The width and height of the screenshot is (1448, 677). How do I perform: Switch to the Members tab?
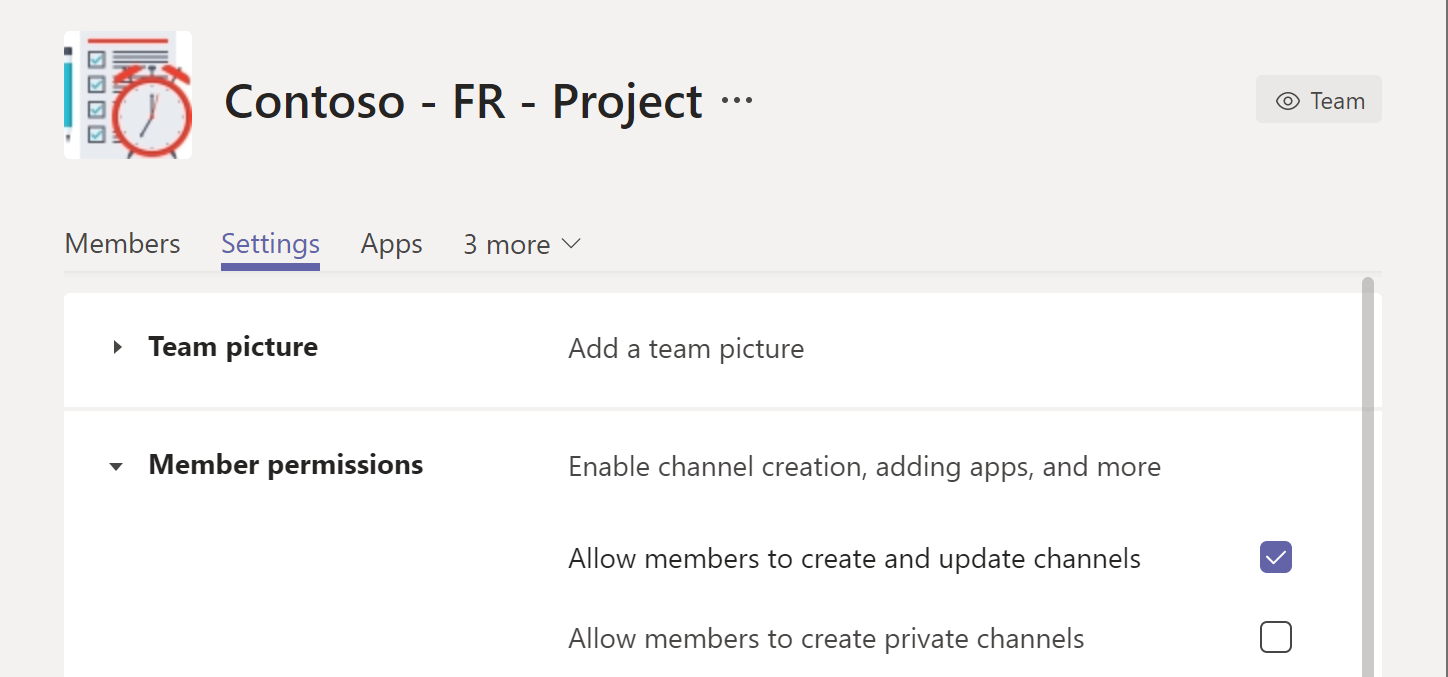pyautogui.click(x=122, y=244)
